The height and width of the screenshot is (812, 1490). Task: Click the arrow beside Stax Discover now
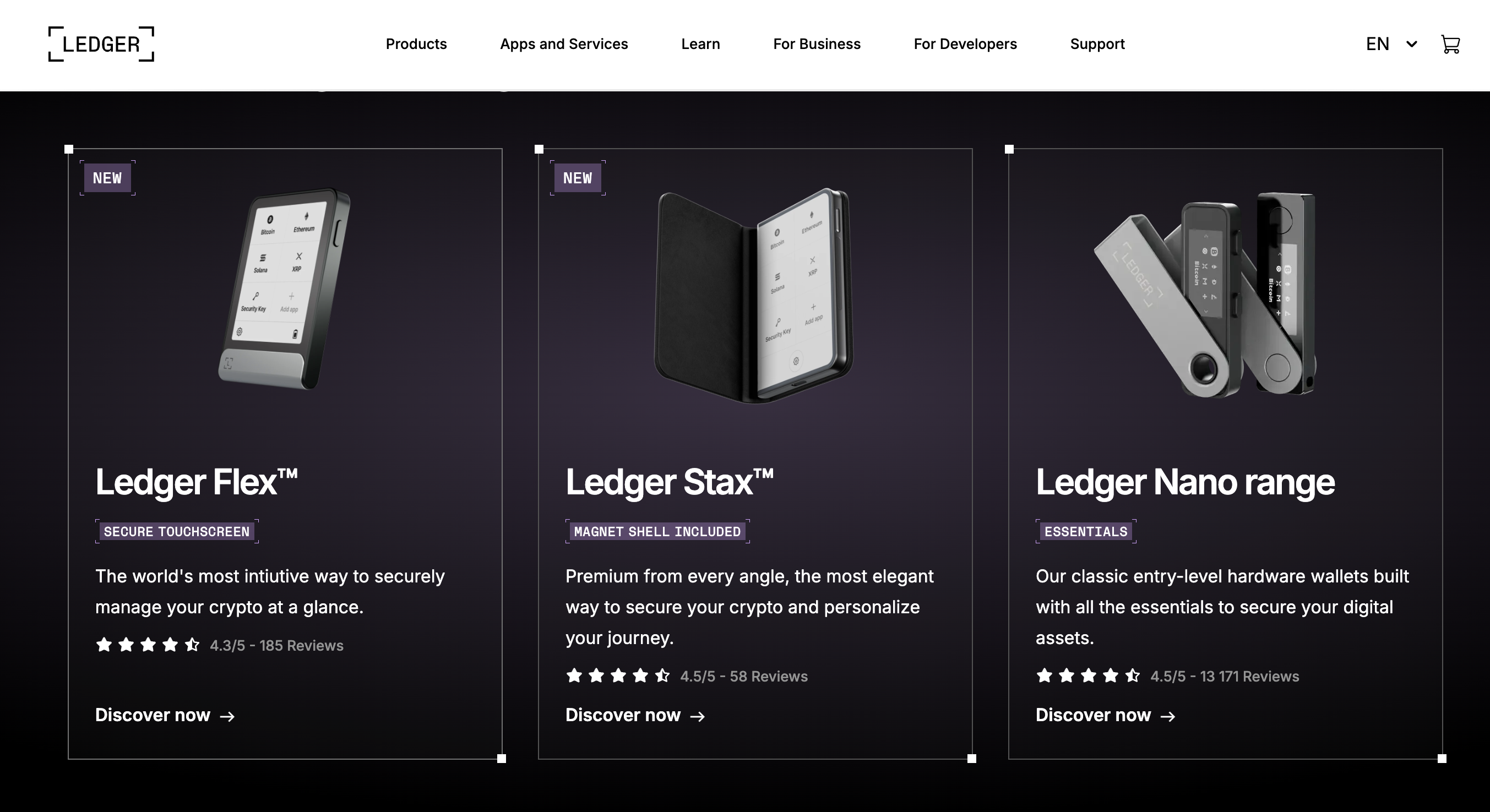698,717
